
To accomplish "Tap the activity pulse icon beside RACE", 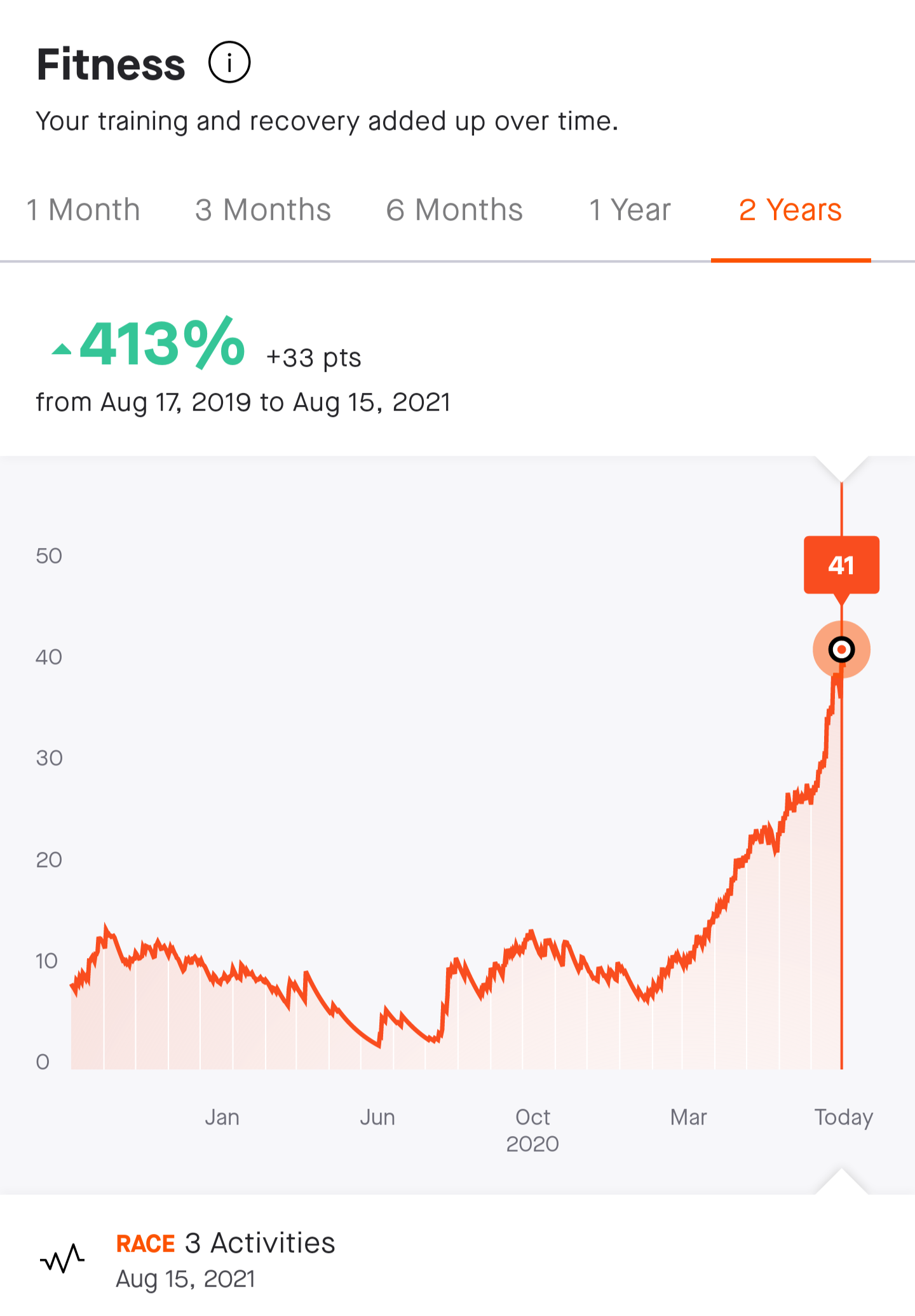I will pos(62,1259).
